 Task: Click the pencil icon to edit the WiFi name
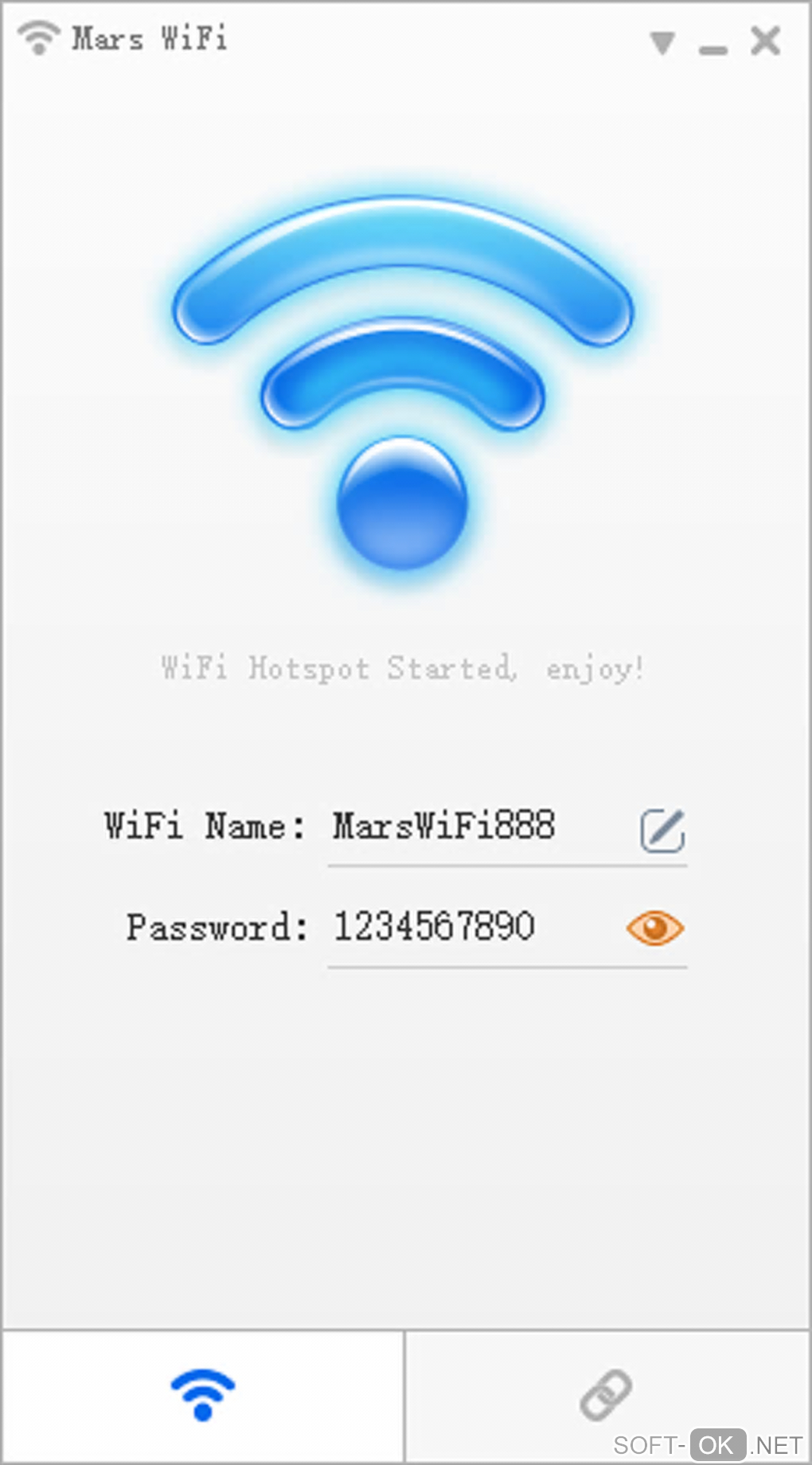[663, 830]
